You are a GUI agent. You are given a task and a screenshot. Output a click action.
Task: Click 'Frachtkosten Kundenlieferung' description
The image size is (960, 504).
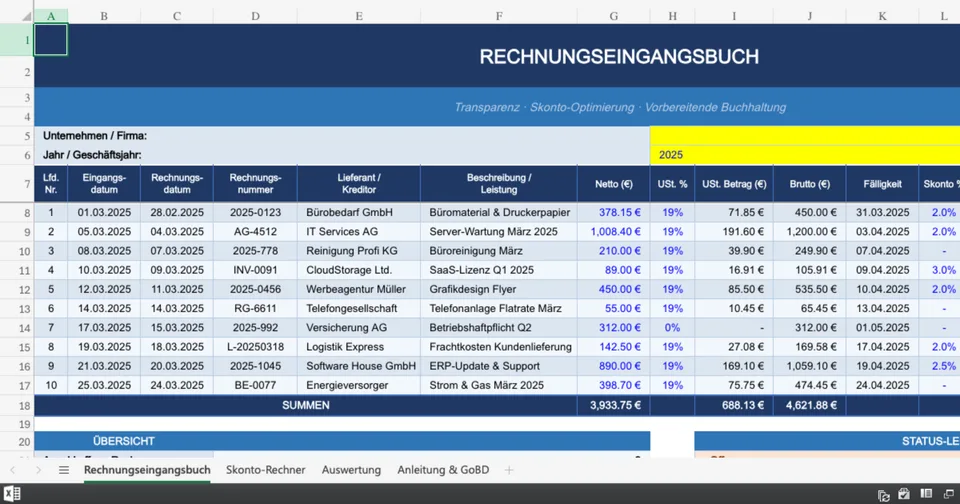[x=498, y=347]
